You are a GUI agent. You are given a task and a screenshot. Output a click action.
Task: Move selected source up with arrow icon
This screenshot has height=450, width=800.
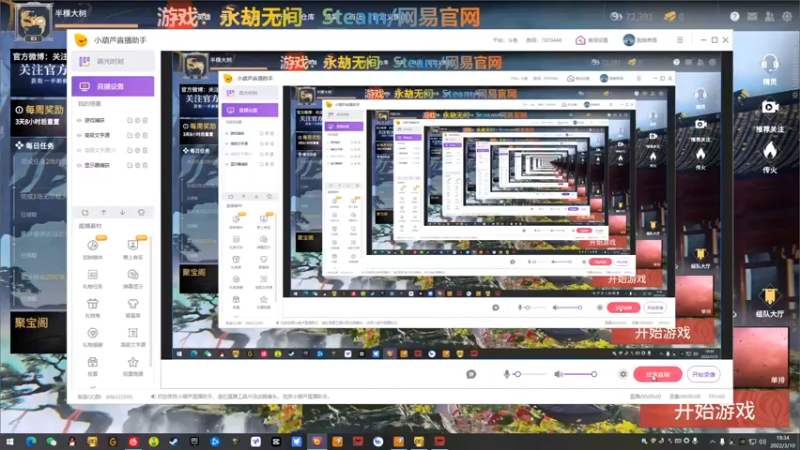(x=104, y=212)
